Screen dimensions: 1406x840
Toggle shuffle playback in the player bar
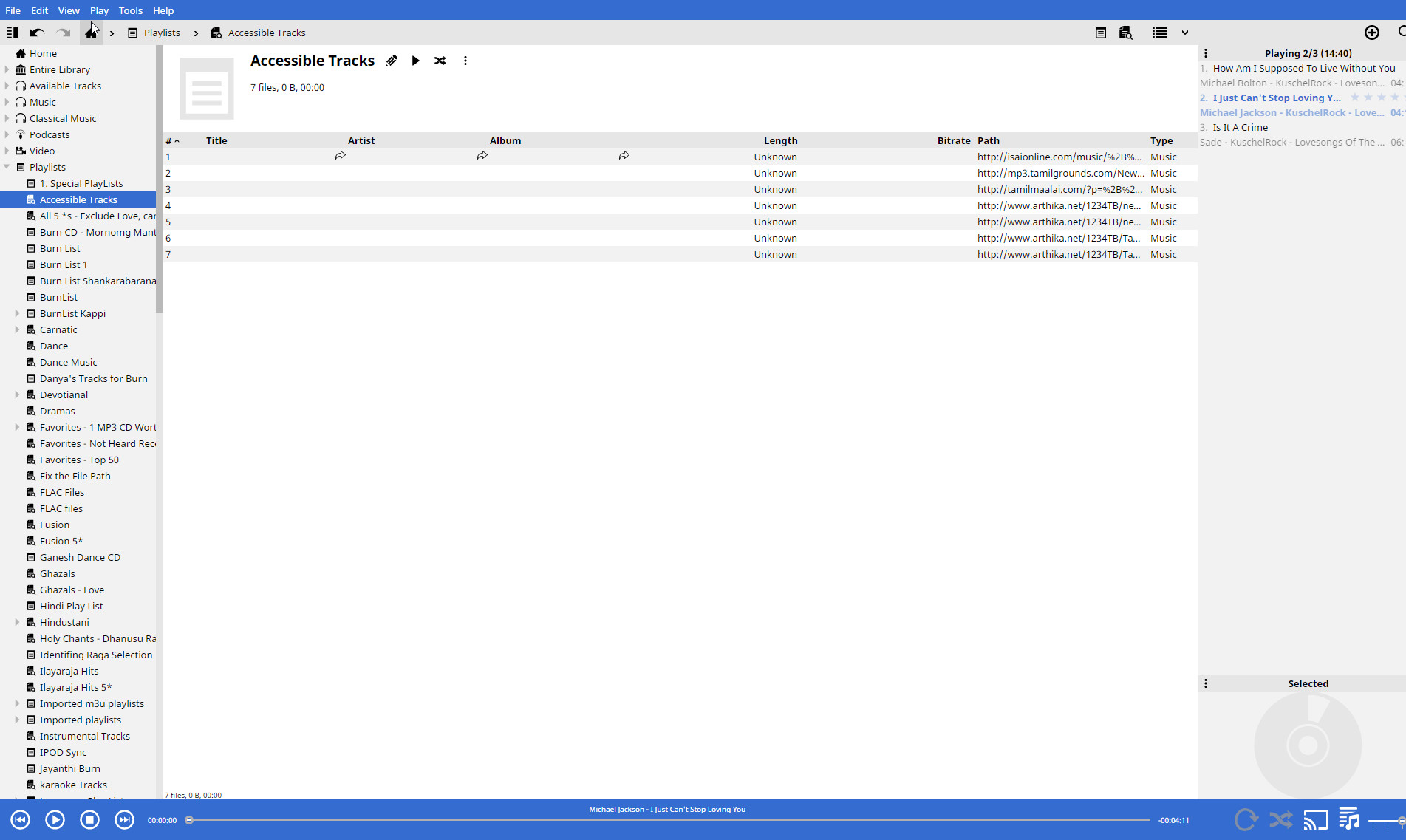click(1281, 820)
